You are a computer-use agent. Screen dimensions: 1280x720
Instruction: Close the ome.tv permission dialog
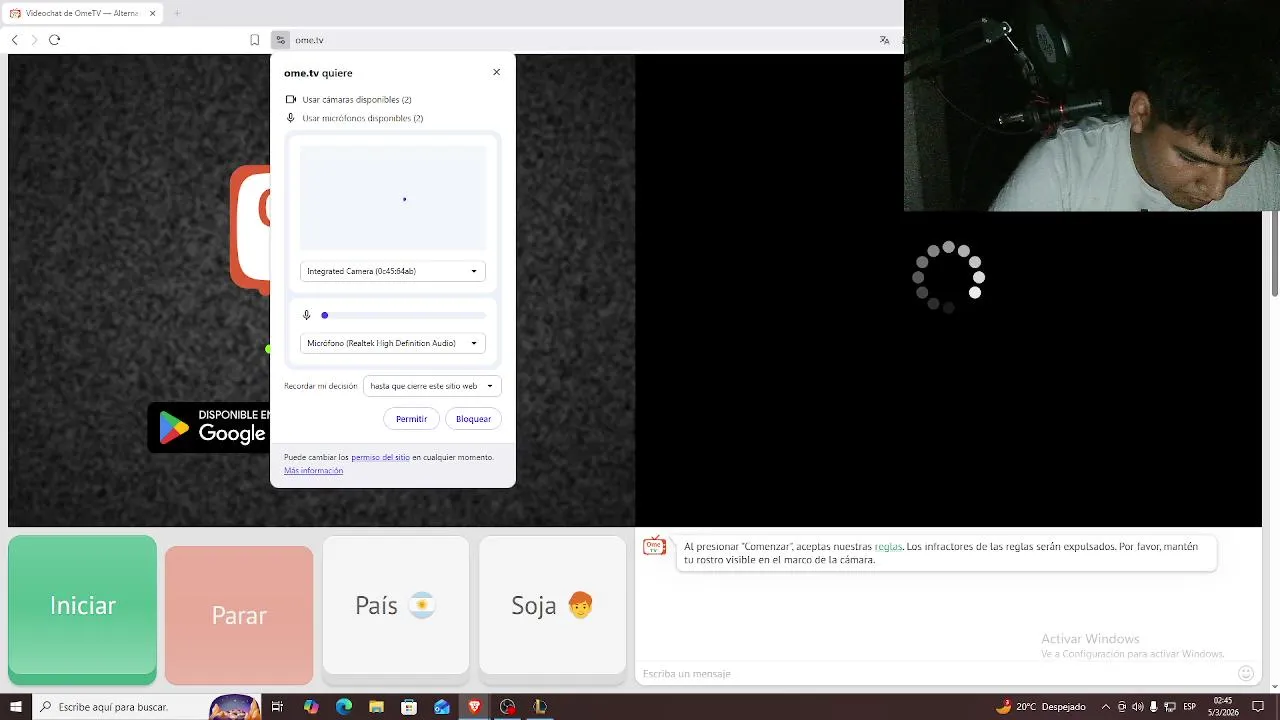click(x=496, y=72)
